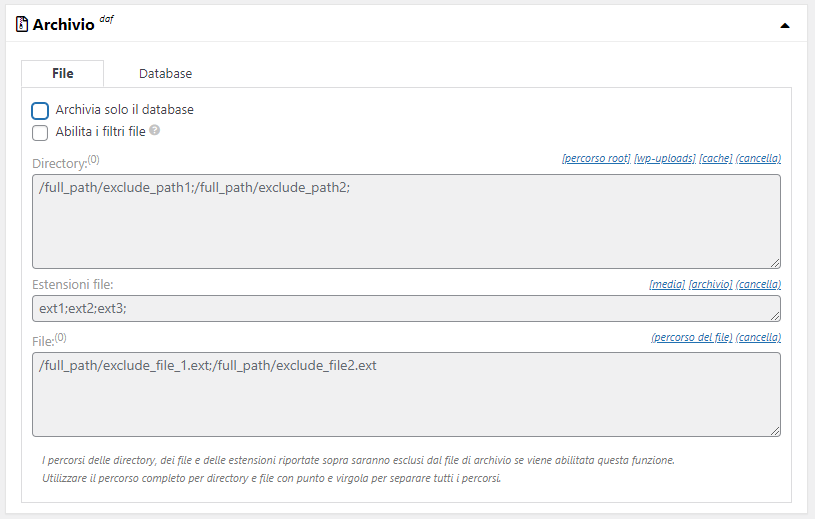Add [media] extensions via the link

click(666, 285)
